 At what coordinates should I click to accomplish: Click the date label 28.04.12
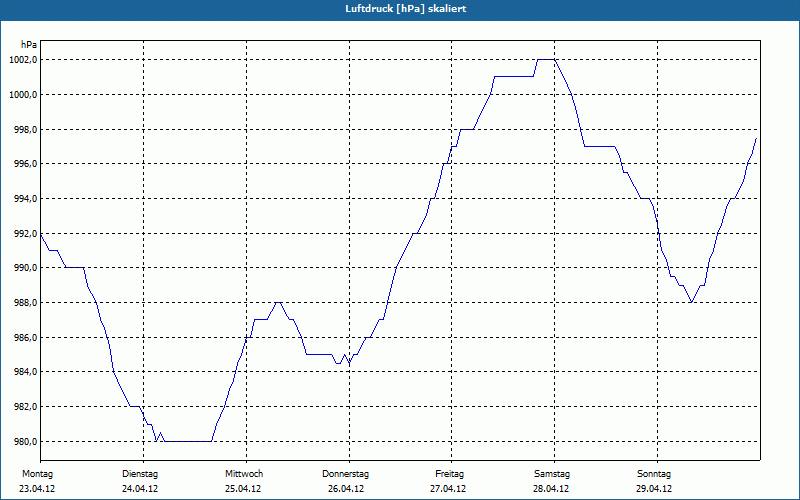click(x=552, y=489)
